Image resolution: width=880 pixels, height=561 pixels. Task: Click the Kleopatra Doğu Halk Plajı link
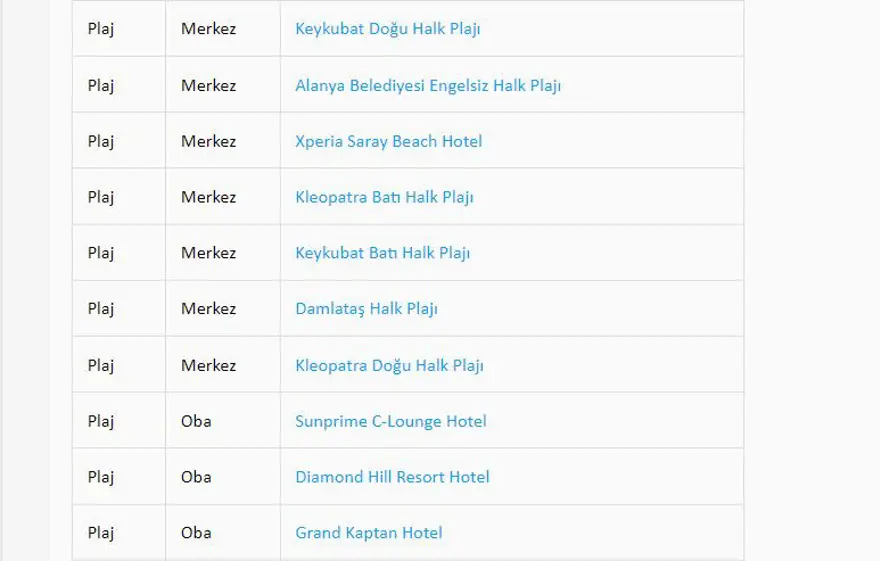tap(389, 365)
